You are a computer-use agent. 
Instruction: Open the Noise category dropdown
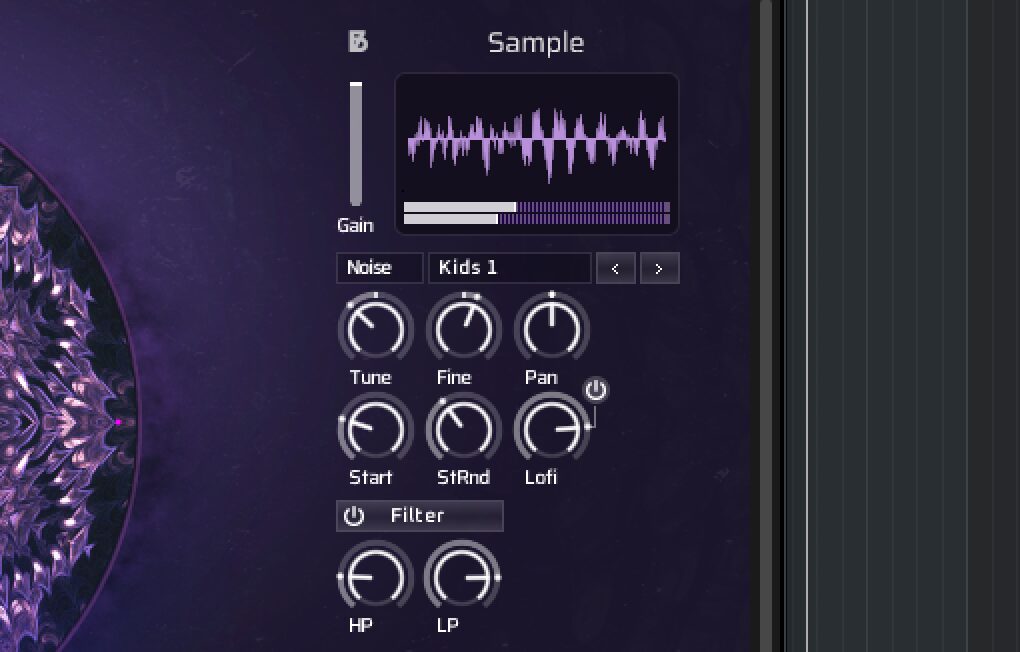(x=379, y=268)
